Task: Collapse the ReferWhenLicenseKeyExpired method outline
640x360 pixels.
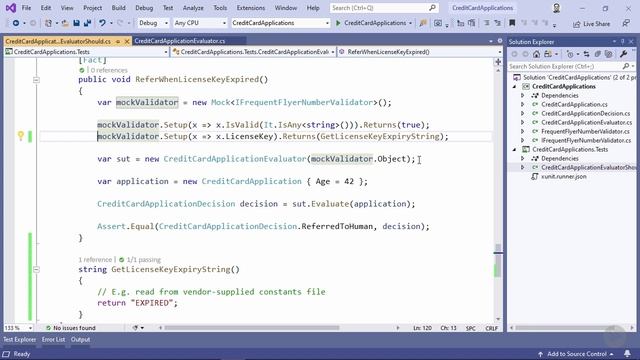Action: tap(36, 80)
